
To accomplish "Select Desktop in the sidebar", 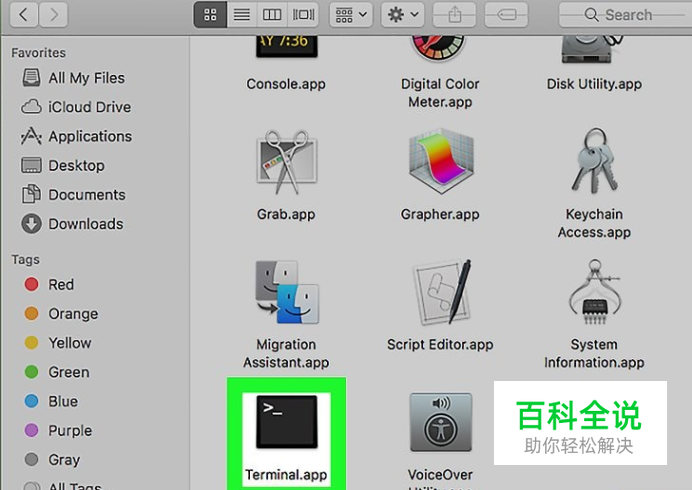I will [x=63, y=166].
